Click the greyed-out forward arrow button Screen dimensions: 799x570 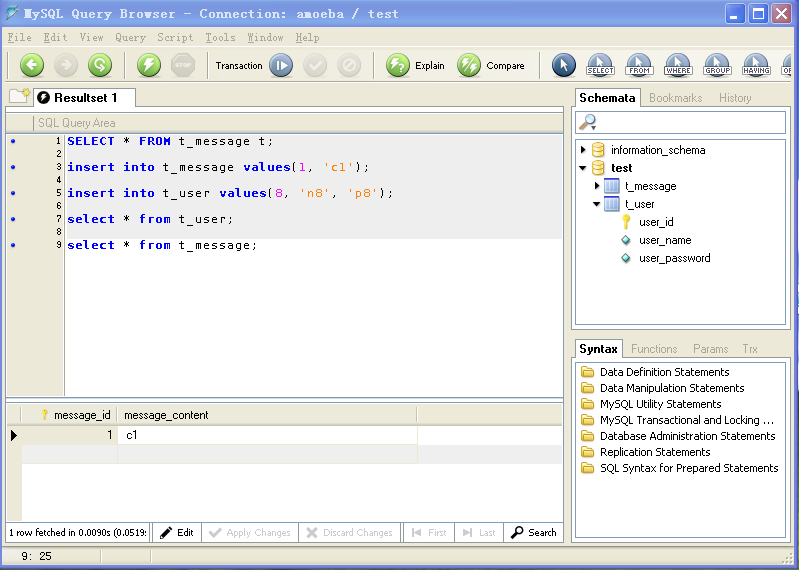click(x=66, y=65)
